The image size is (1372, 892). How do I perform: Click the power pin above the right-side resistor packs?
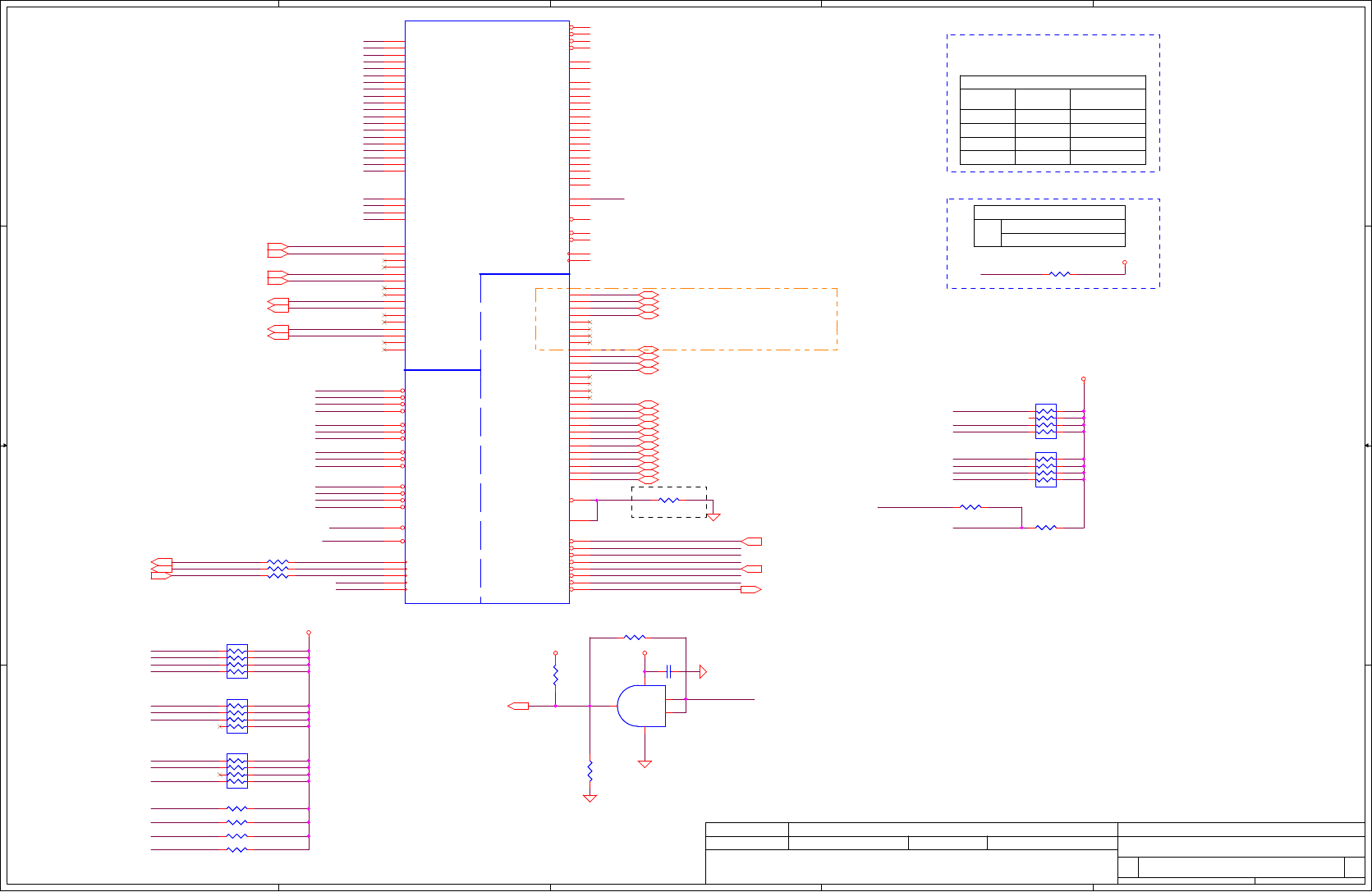1084,379
